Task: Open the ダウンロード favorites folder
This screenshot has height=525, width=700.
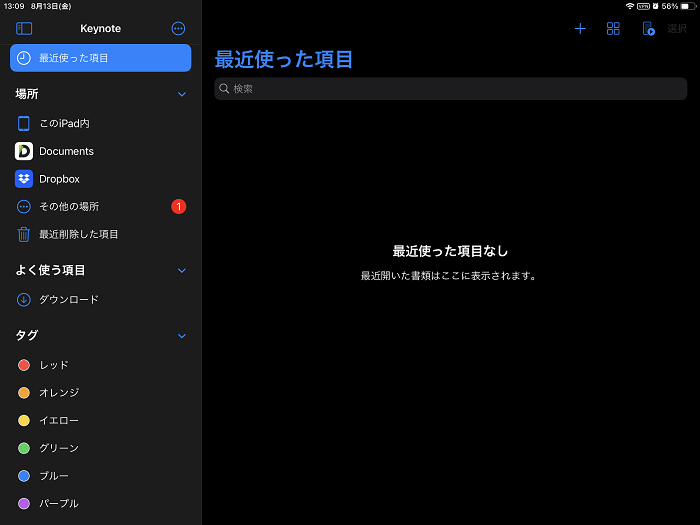Action: coord(100,300)
